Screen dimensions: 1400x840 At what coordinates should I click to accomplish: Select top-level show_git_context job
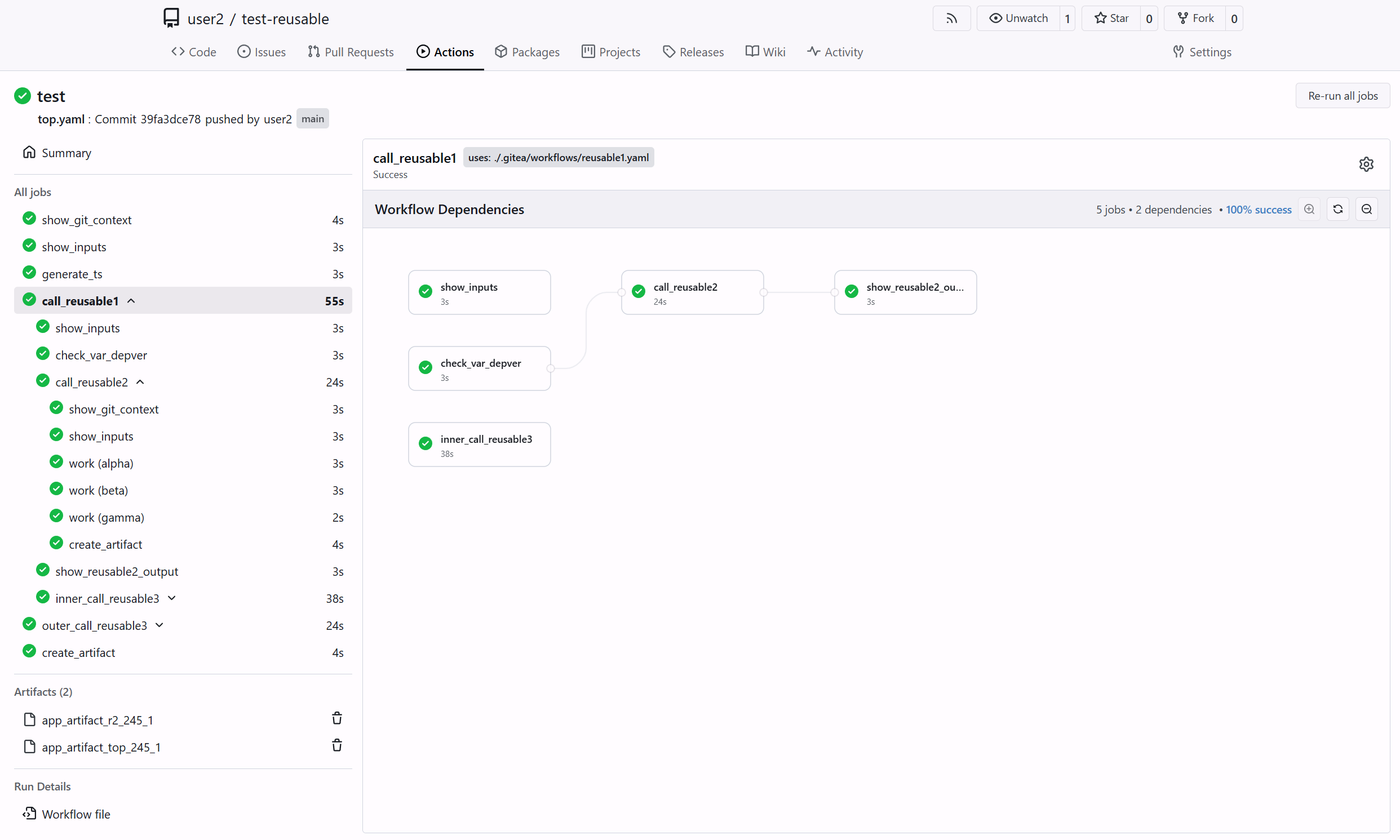click(x=183, y=220)
